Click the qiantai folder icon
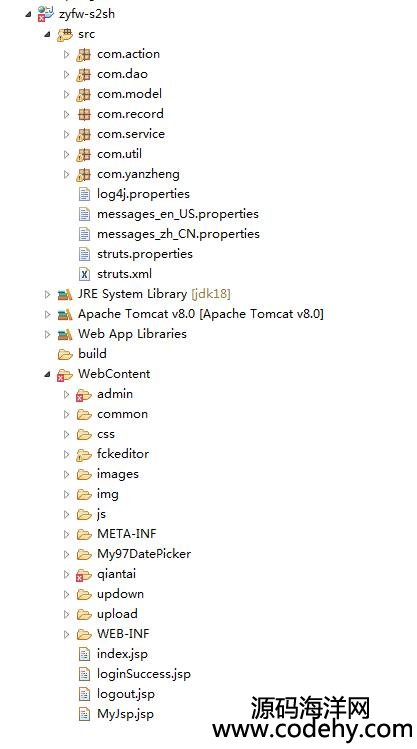This screenshot has width=417, height=749. coord(84,574)
